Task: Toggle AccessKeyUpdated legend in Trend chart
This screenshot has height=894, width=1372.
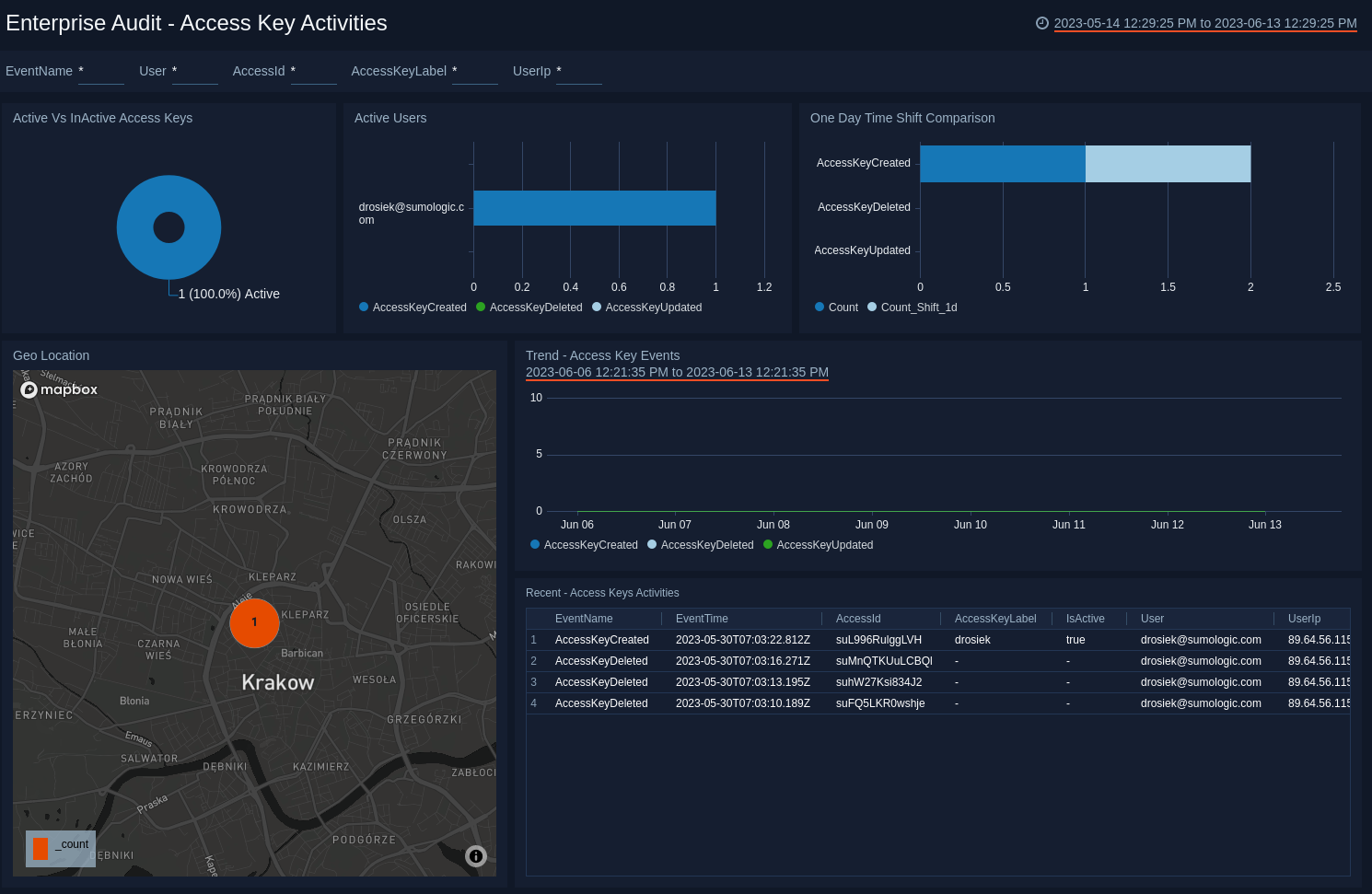Action: coord(818,545)
